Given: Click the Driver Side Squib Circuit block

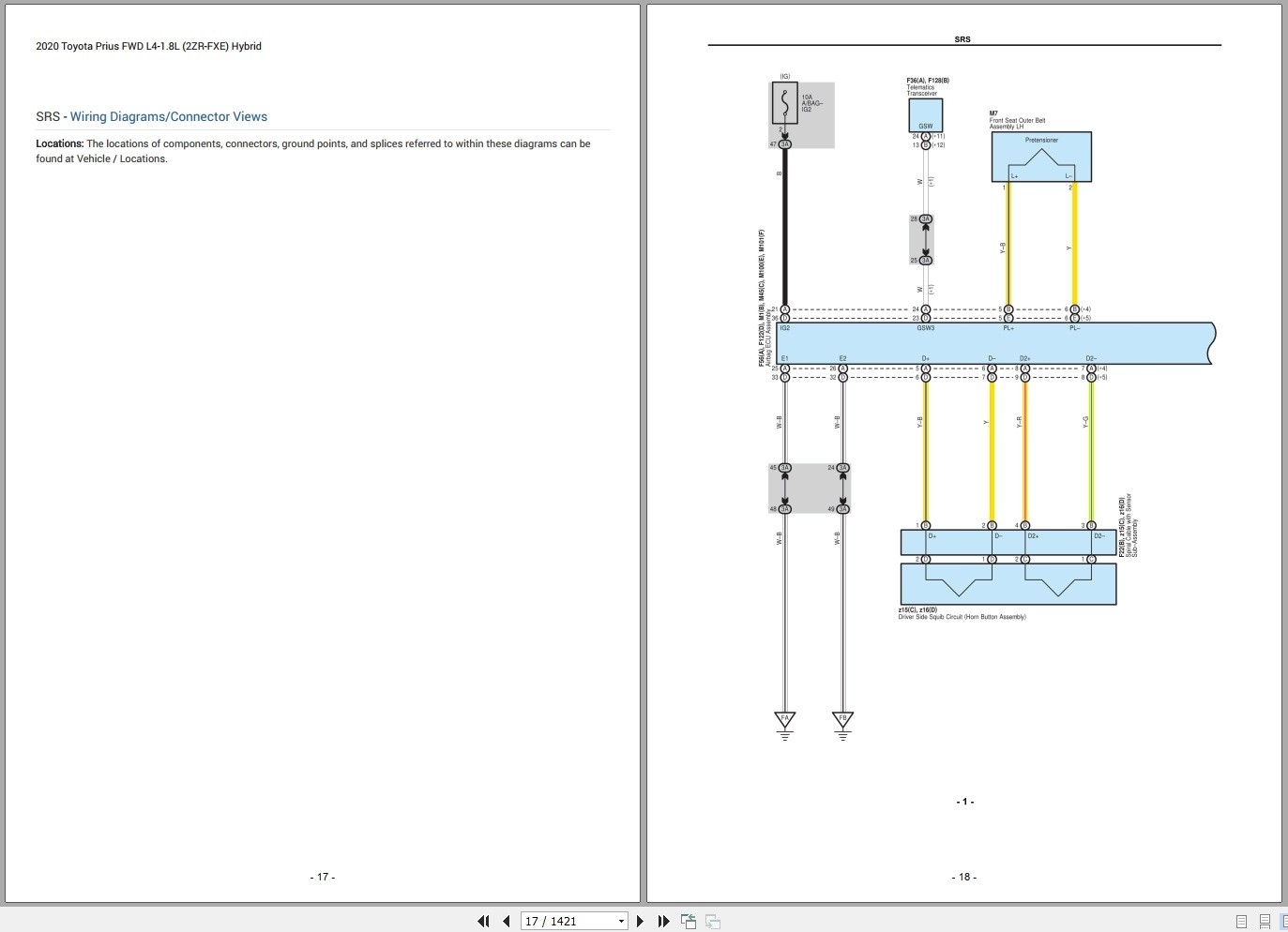Looking at the screenshot, I should [x=1008, y=583].
